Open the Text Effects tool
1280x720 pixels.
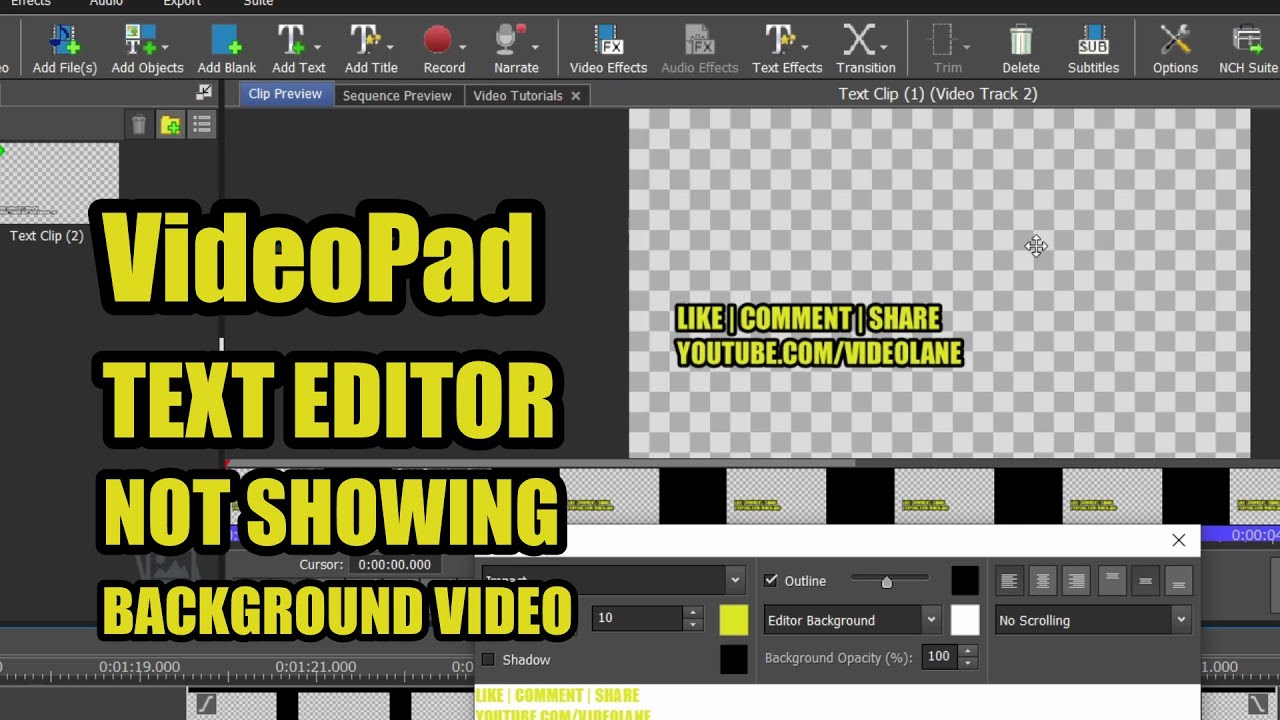coord(780,40)
